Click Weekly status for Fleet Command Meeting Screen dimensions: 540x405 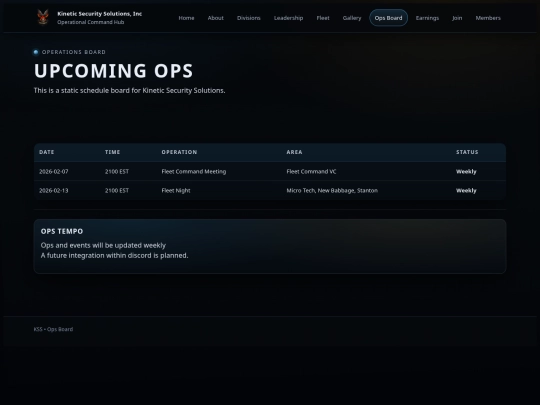(466, 172)
